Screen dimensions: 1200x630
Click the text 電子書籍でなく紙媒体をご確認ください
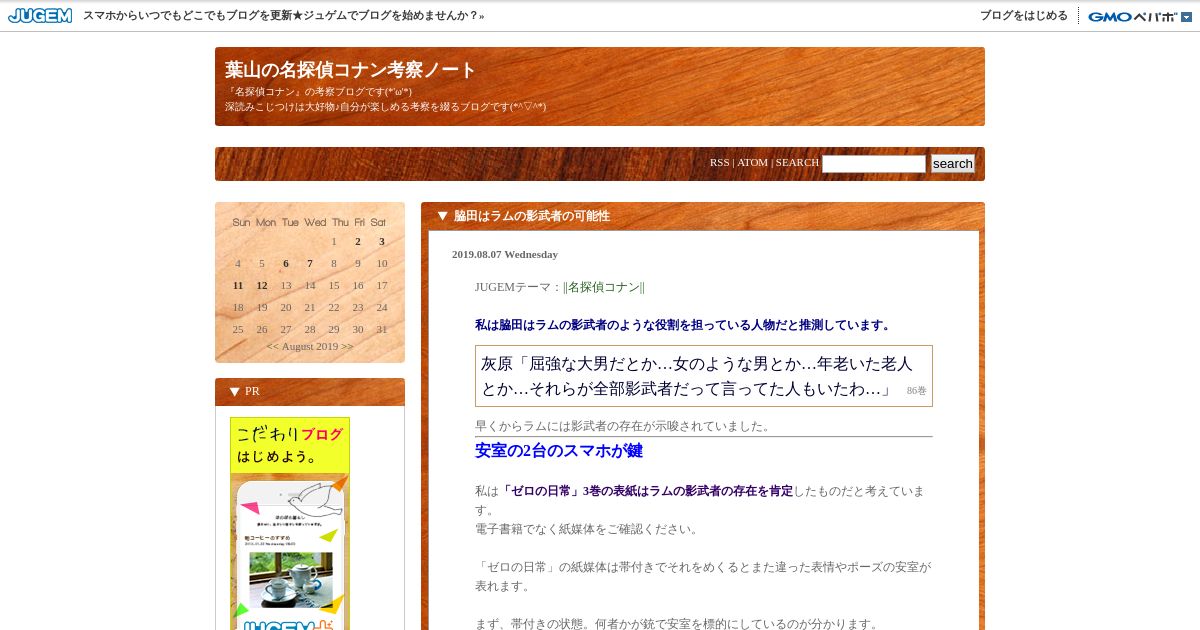tap(587, 529)
